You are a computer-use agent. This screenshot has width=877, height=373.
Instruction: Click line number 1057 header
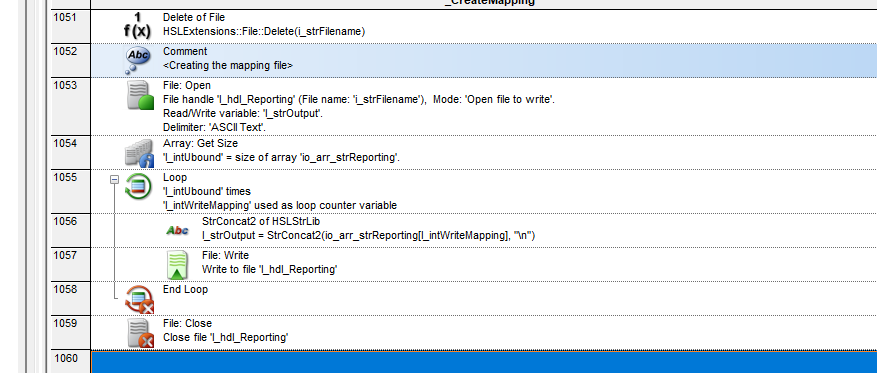(71, 265)
